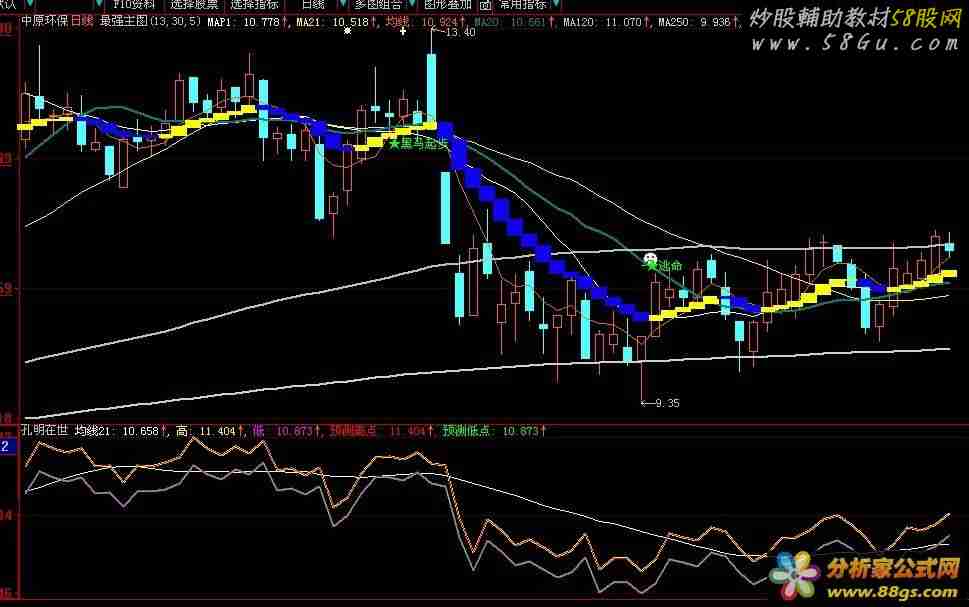Open the 图形叠加 toolbar item
The image size is (969, 607).
[448, 4]
